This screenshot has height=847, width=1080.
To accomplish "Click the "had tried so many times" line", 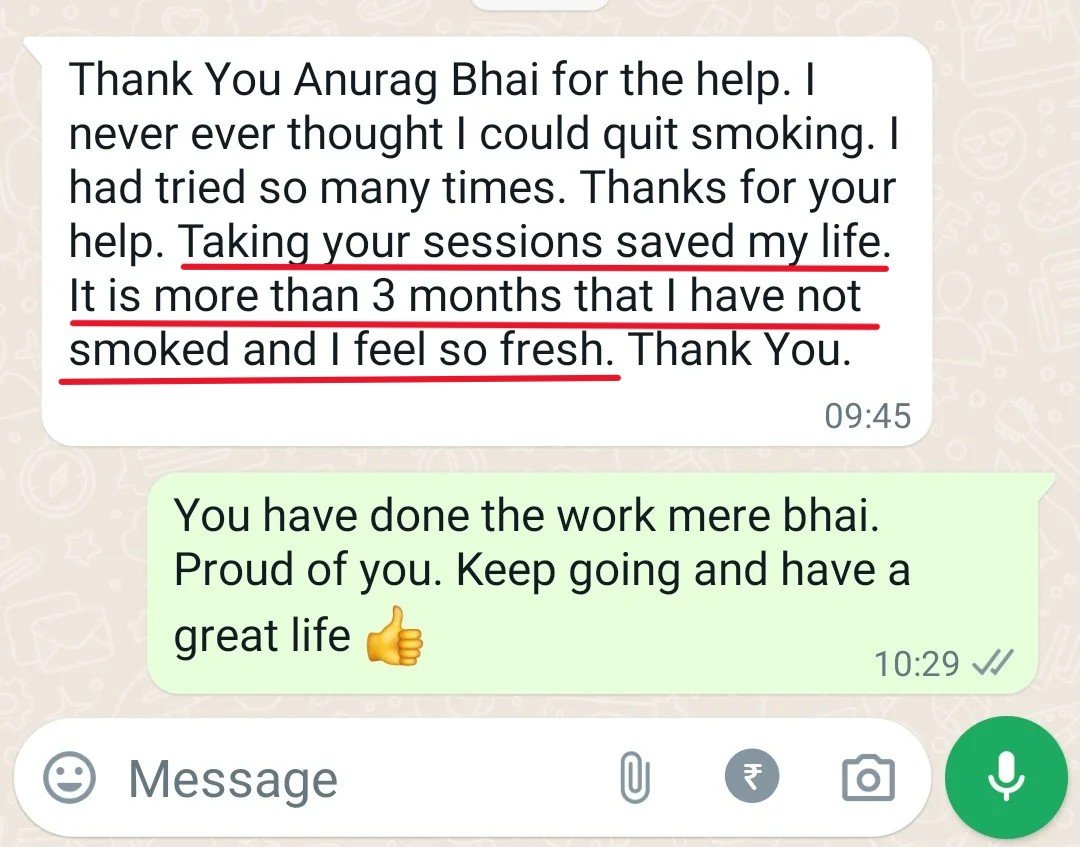I will point(312,187).
